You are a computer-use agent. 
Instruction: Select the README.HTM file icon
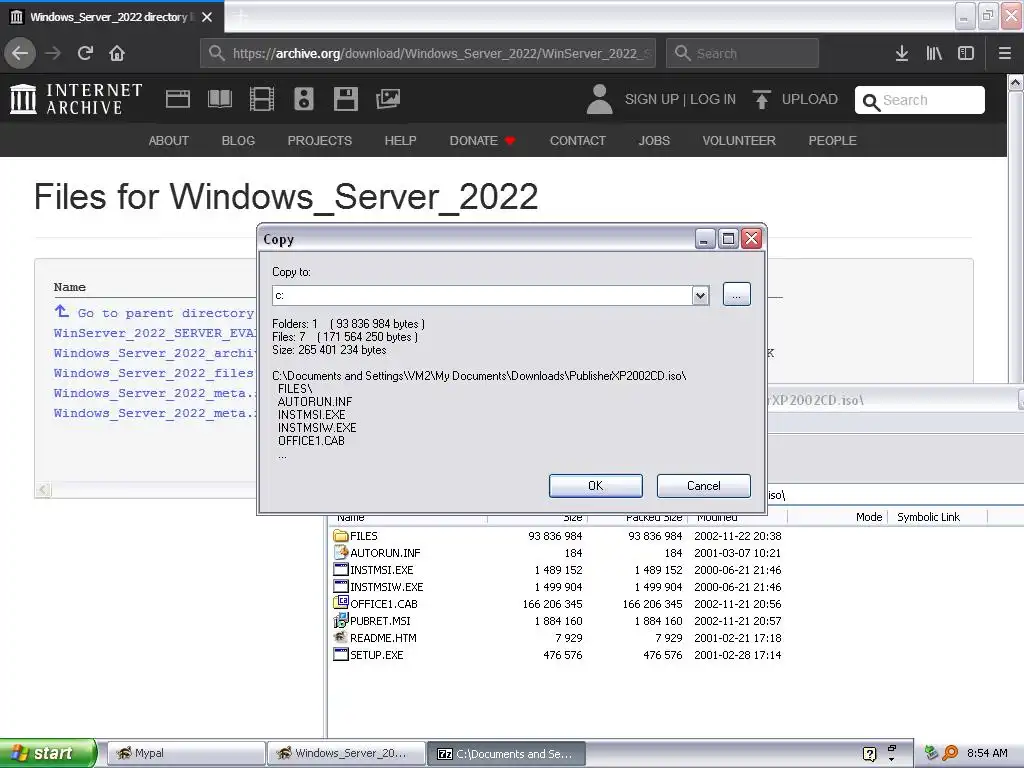tap(340, 637)
